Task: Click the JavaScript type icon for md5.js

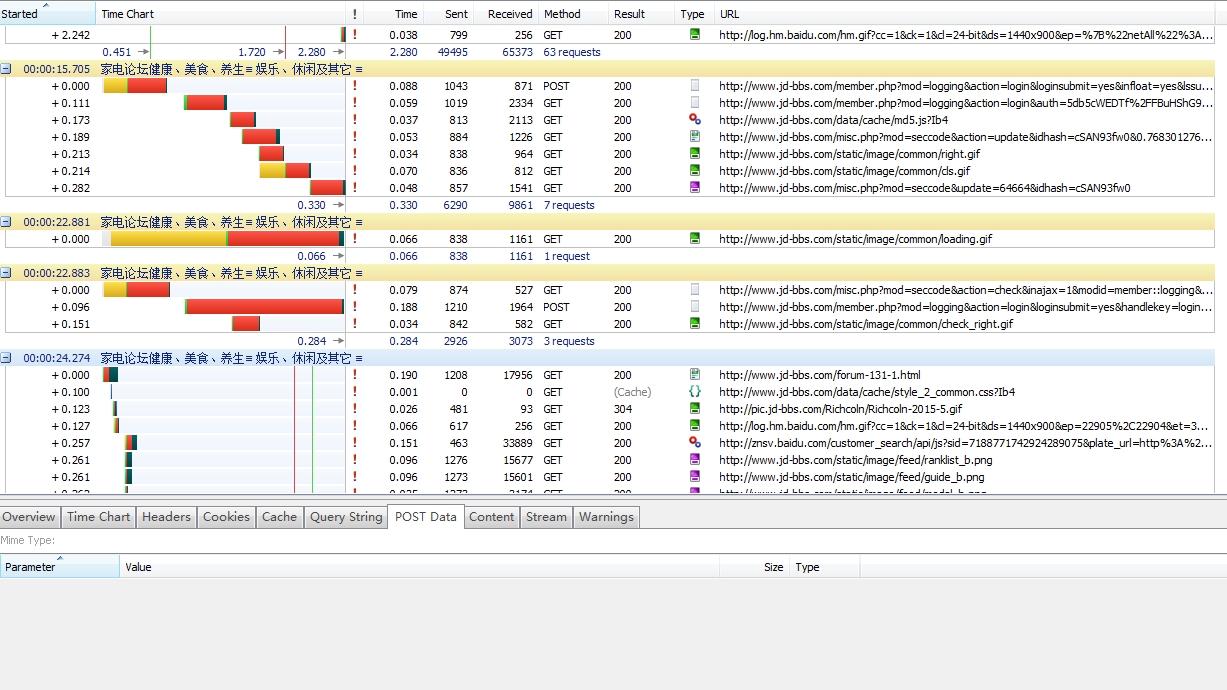Action: tap(695, 120)
